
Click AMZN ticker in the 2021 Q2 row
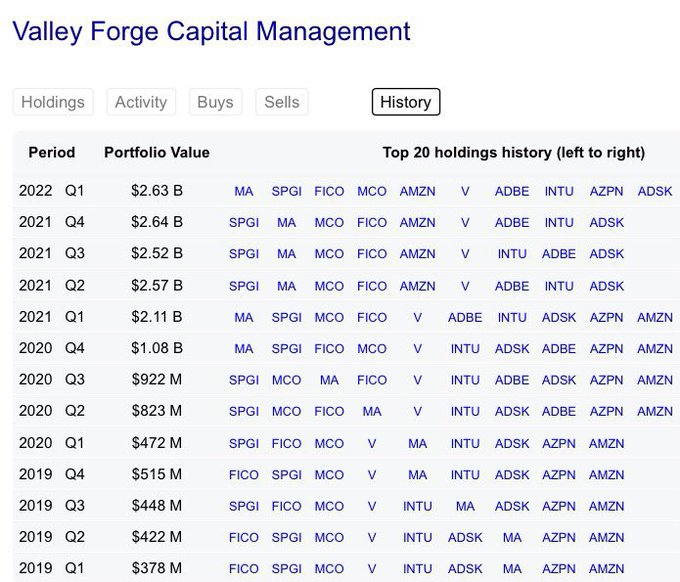(x=417, y=286)
